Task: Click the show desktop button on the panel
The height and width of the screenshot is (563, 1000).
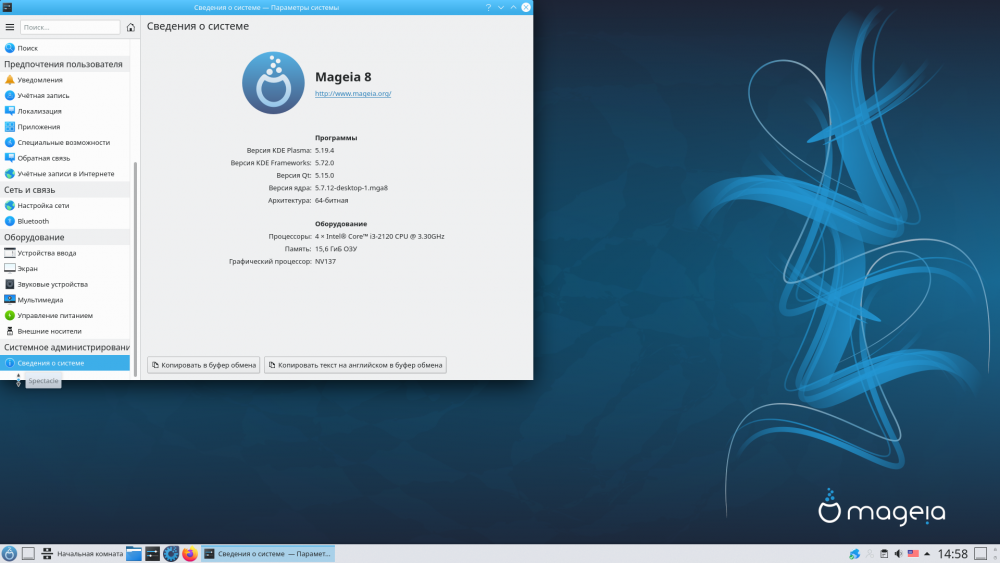Action: pyautogui.click(x=981, y=553)
